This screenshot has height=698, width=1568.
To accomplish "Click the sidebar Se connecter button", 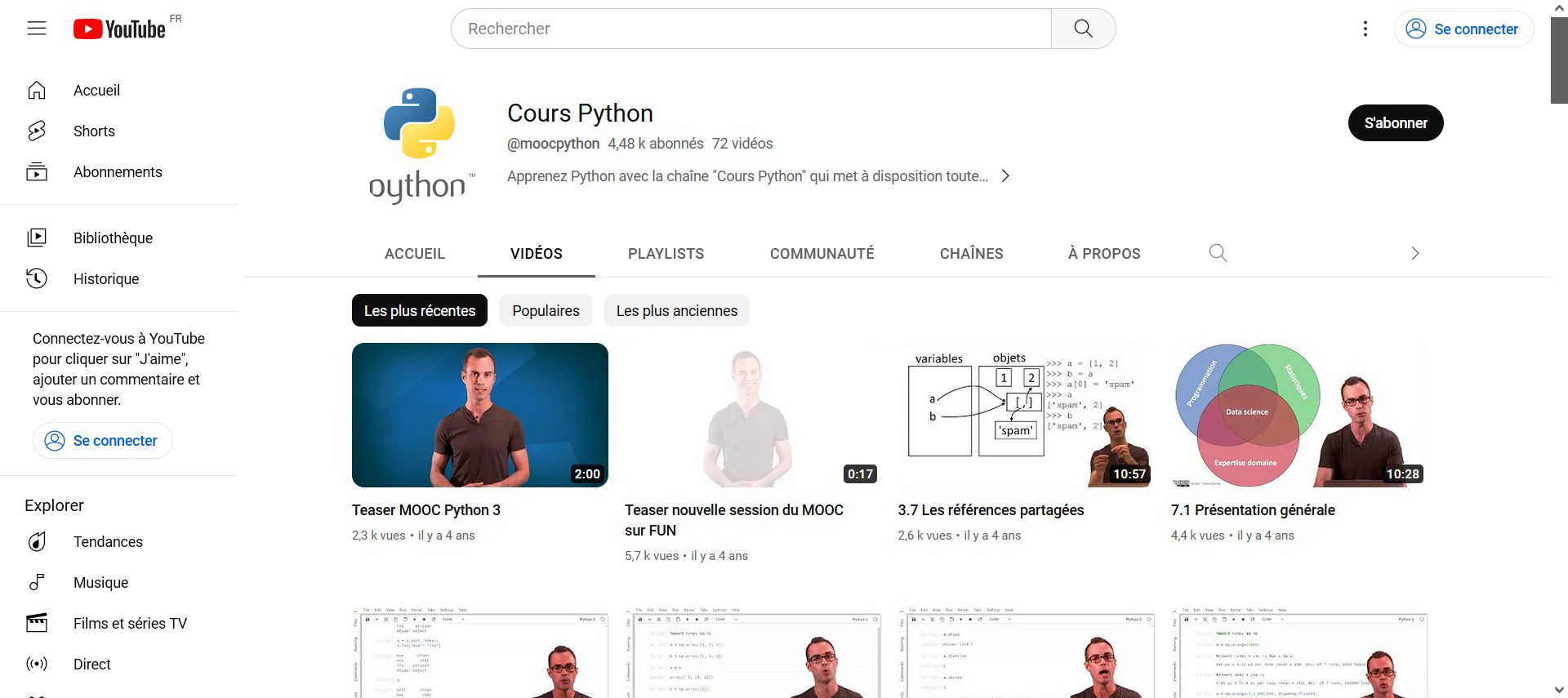I will click(x=102, y=440).
